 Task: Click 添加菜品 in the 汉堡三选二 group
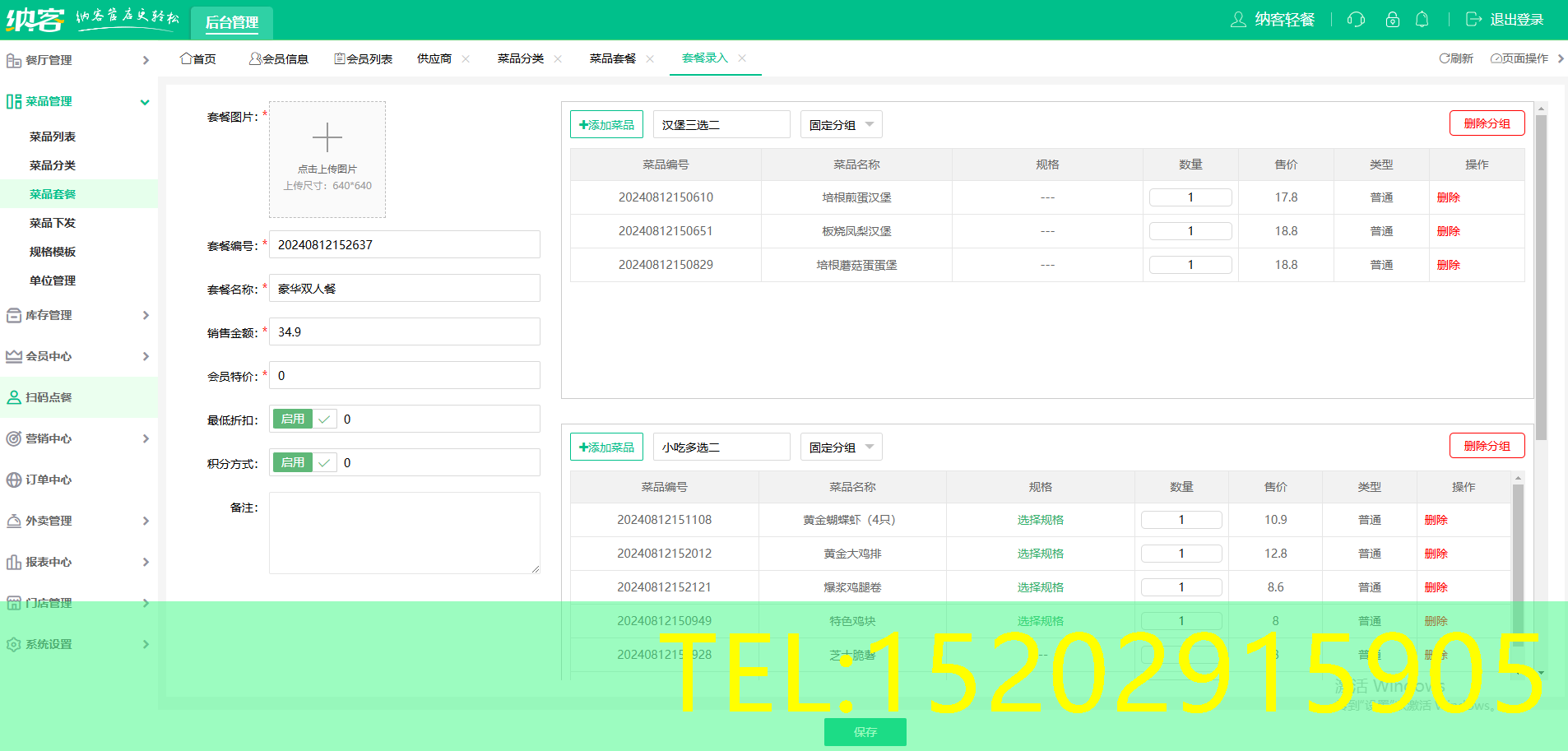click(x=606, y=125)
